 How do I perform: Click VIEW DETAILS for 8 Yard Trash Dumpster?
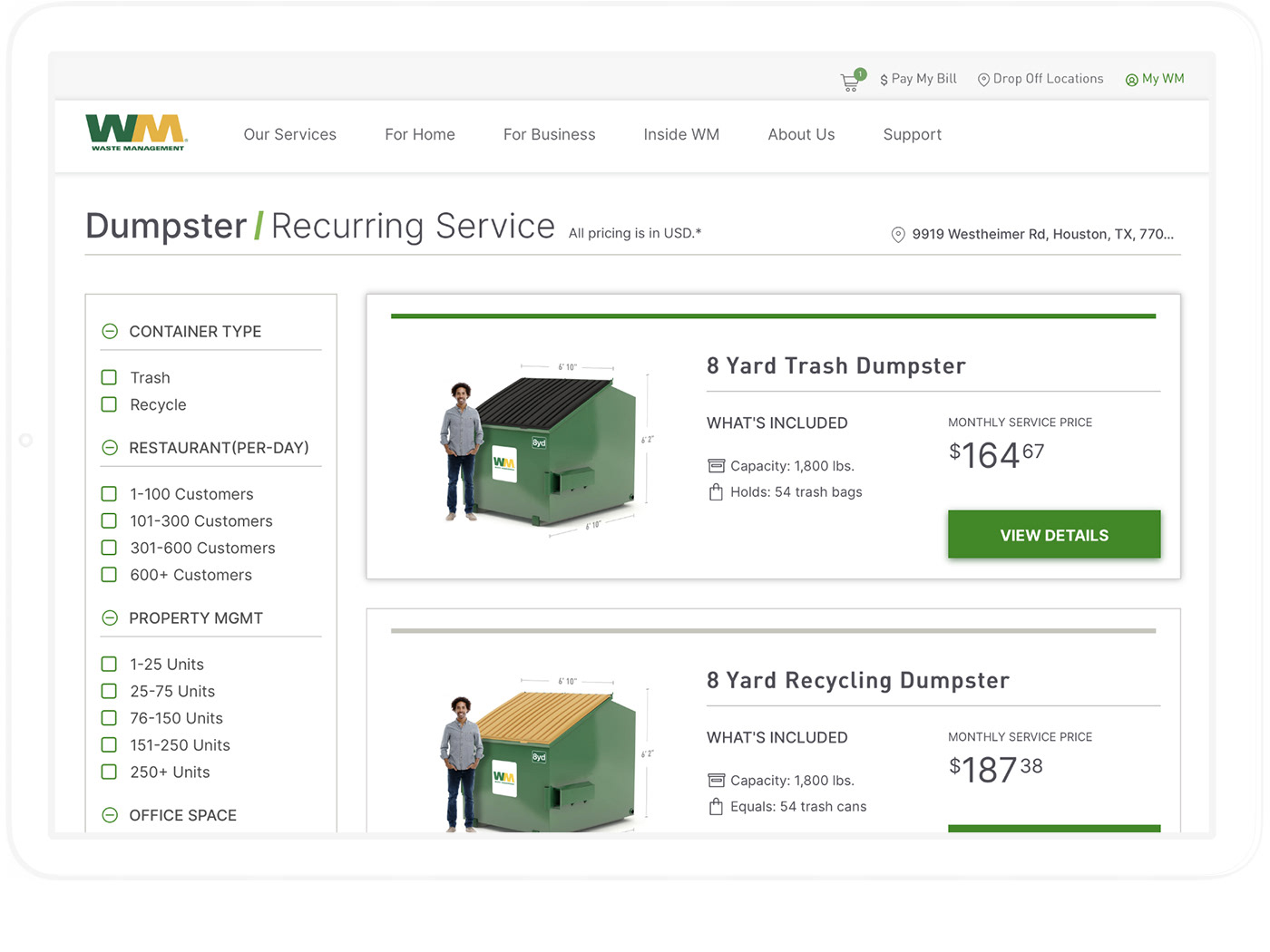[1054, 535]
